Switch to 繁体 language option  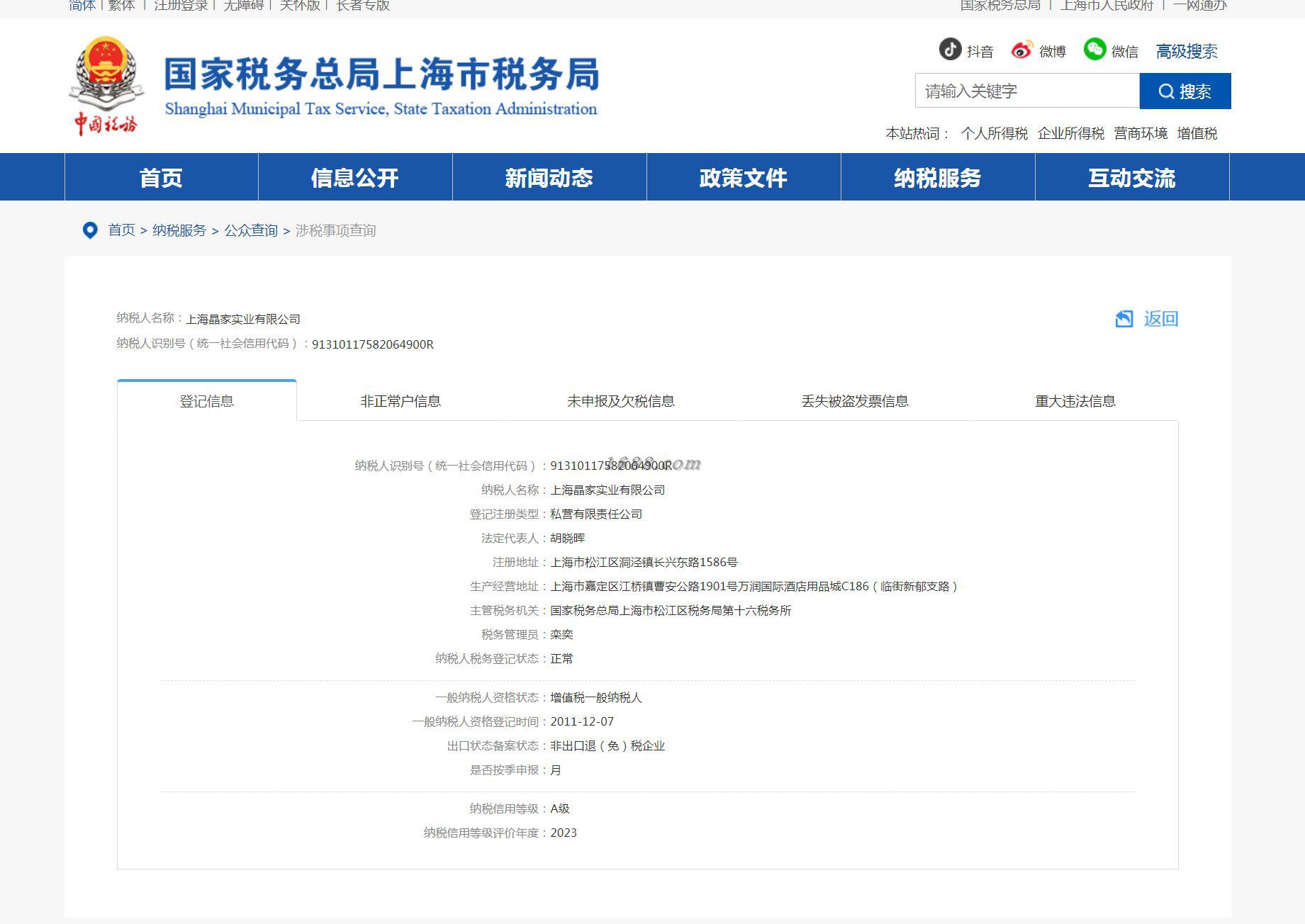point(122,6)
